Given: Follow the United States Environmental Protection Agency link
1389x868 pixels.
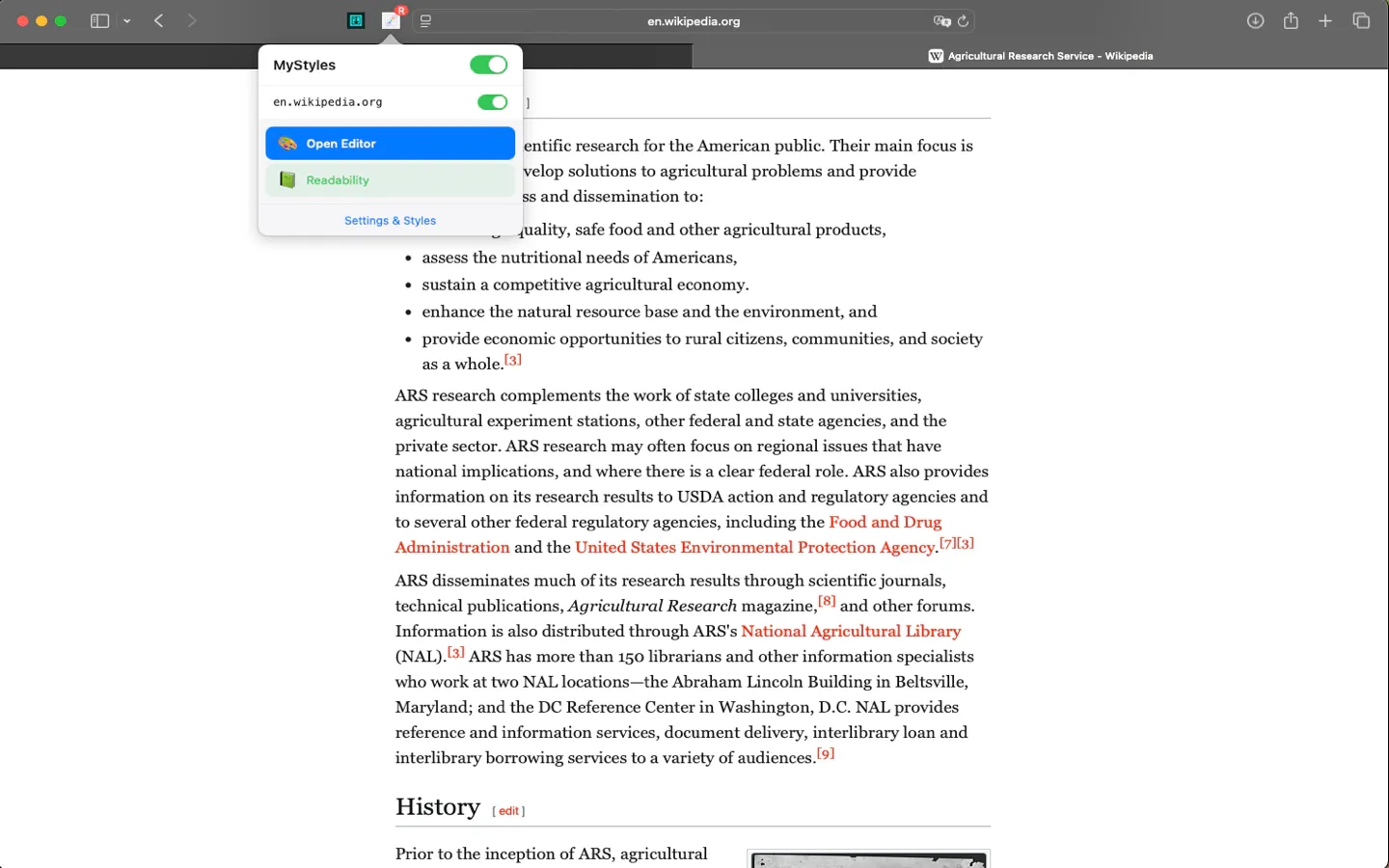Looking at the screenshot, I should 755,548.
